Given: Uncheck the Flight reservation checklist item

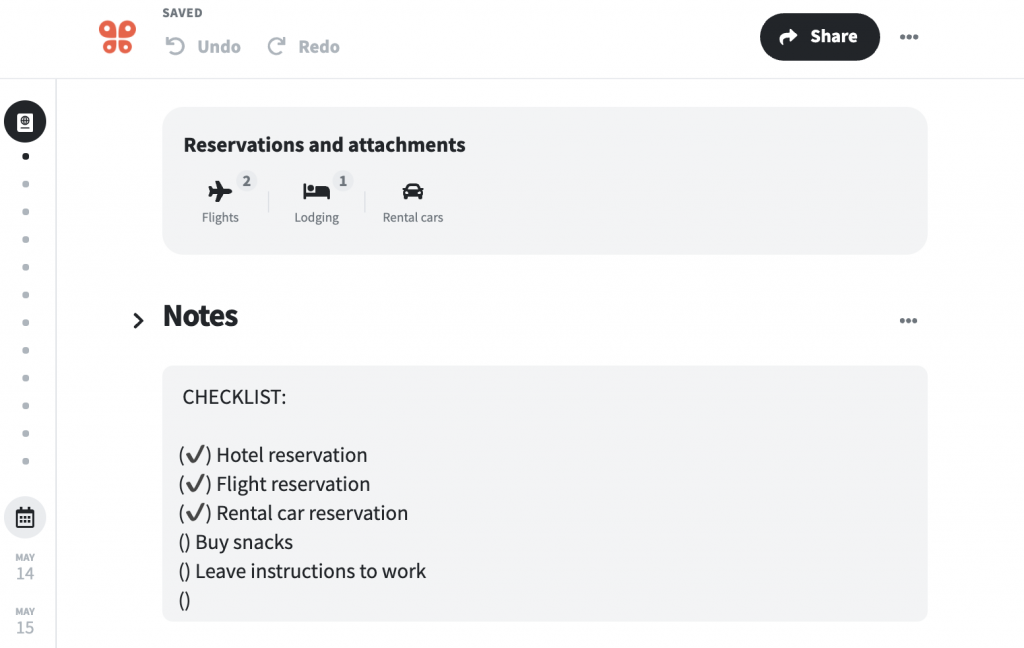Looking at the screenshot, I should 196,483.
